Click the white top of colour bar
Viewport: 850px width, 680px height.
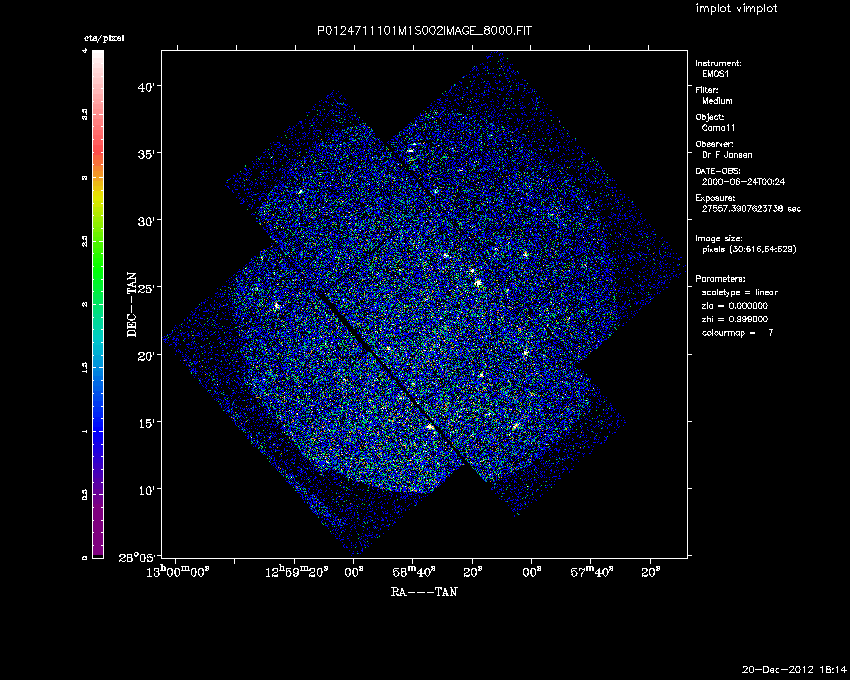tap(98, 58)
